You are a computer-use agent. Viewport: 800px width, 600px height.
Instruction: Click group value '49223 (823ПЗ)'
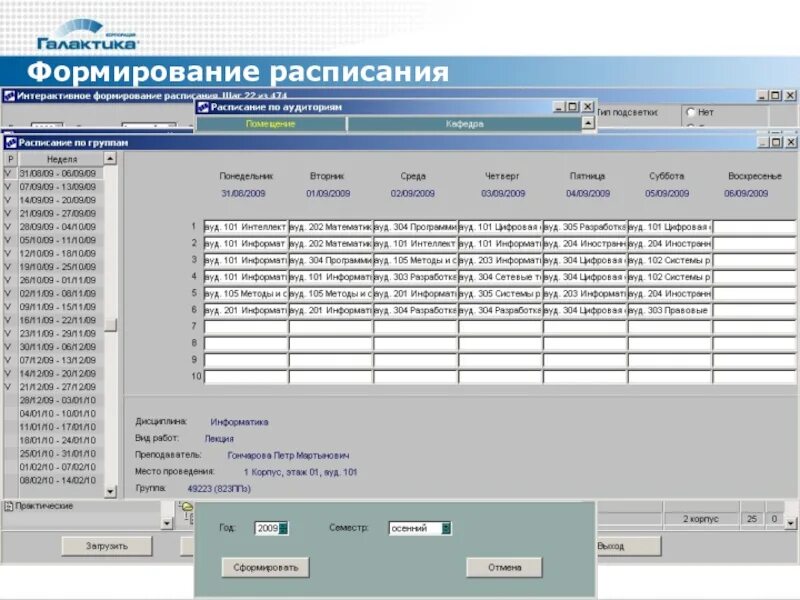point(219,488)
